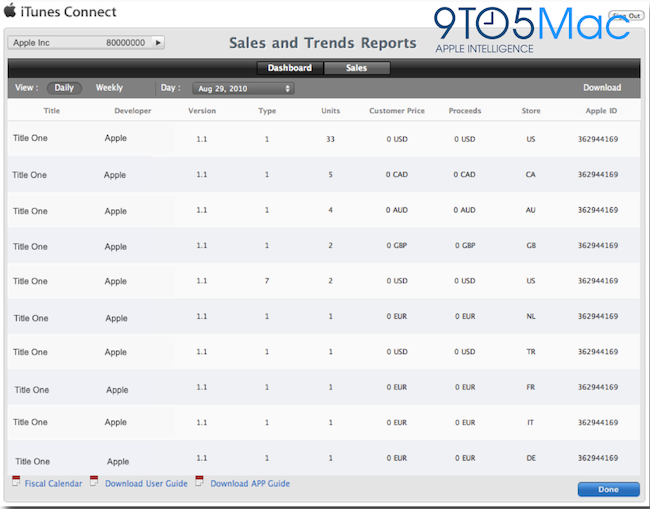Image resolution: width=650 pixels, height=509 pixels.
Task: Open the Download User Guide link
Action: (x=146, y=484)
